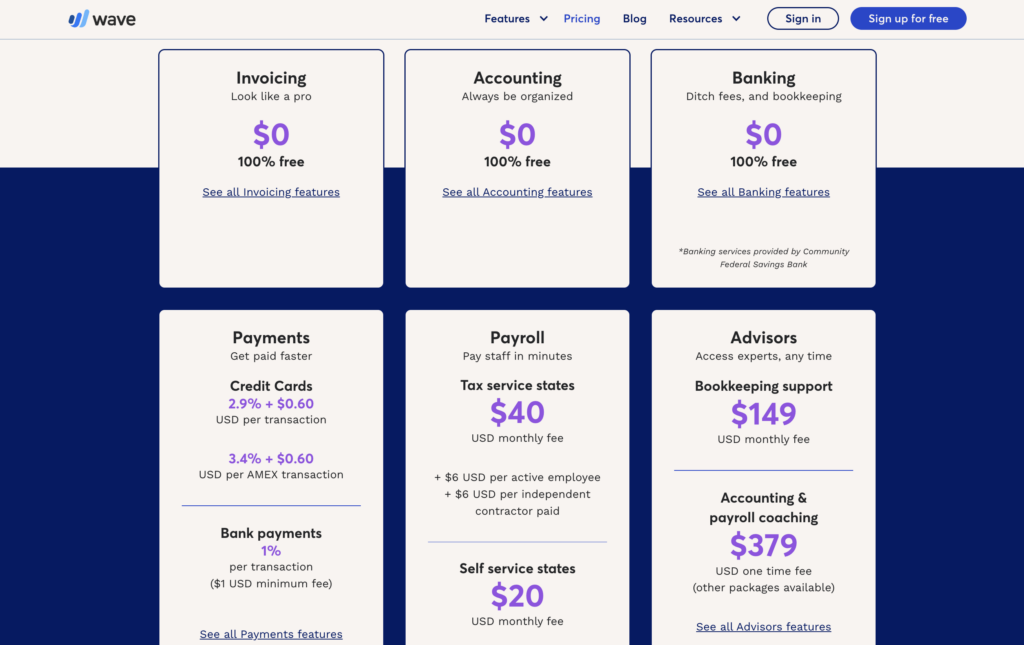Open the Resources menu

[695, 19]
